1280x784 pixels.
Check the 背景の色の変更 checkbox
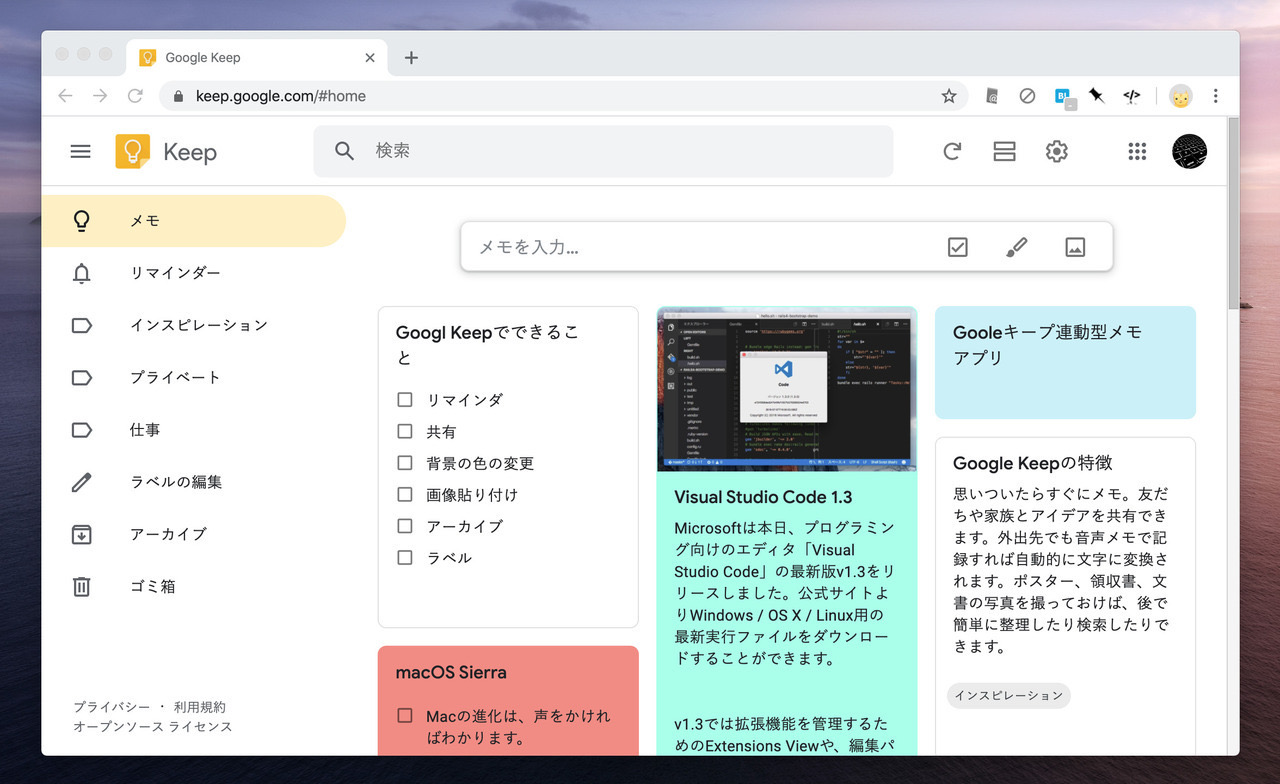click(x=405, y=463)
